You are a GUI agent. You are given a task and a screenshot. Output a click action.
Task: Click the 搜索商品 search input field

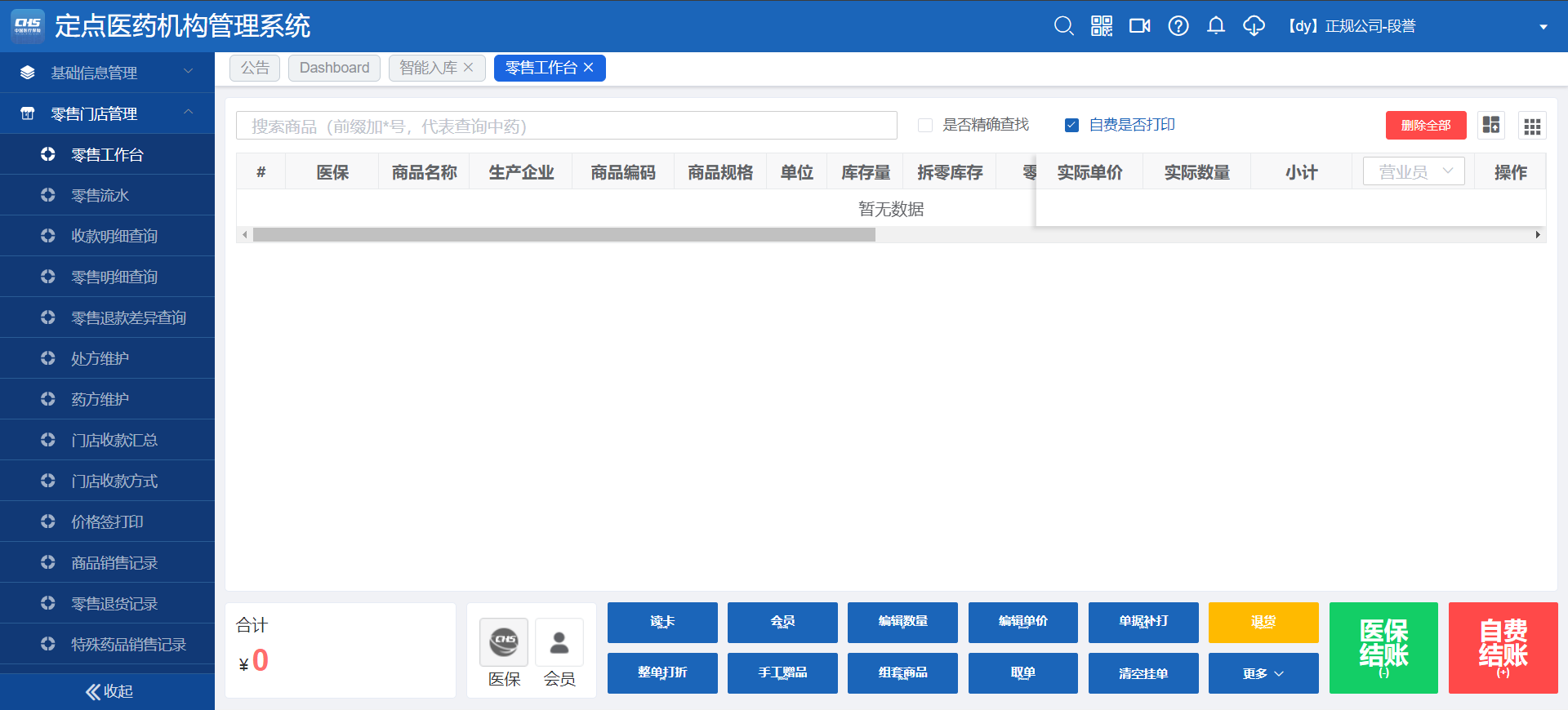567,126
